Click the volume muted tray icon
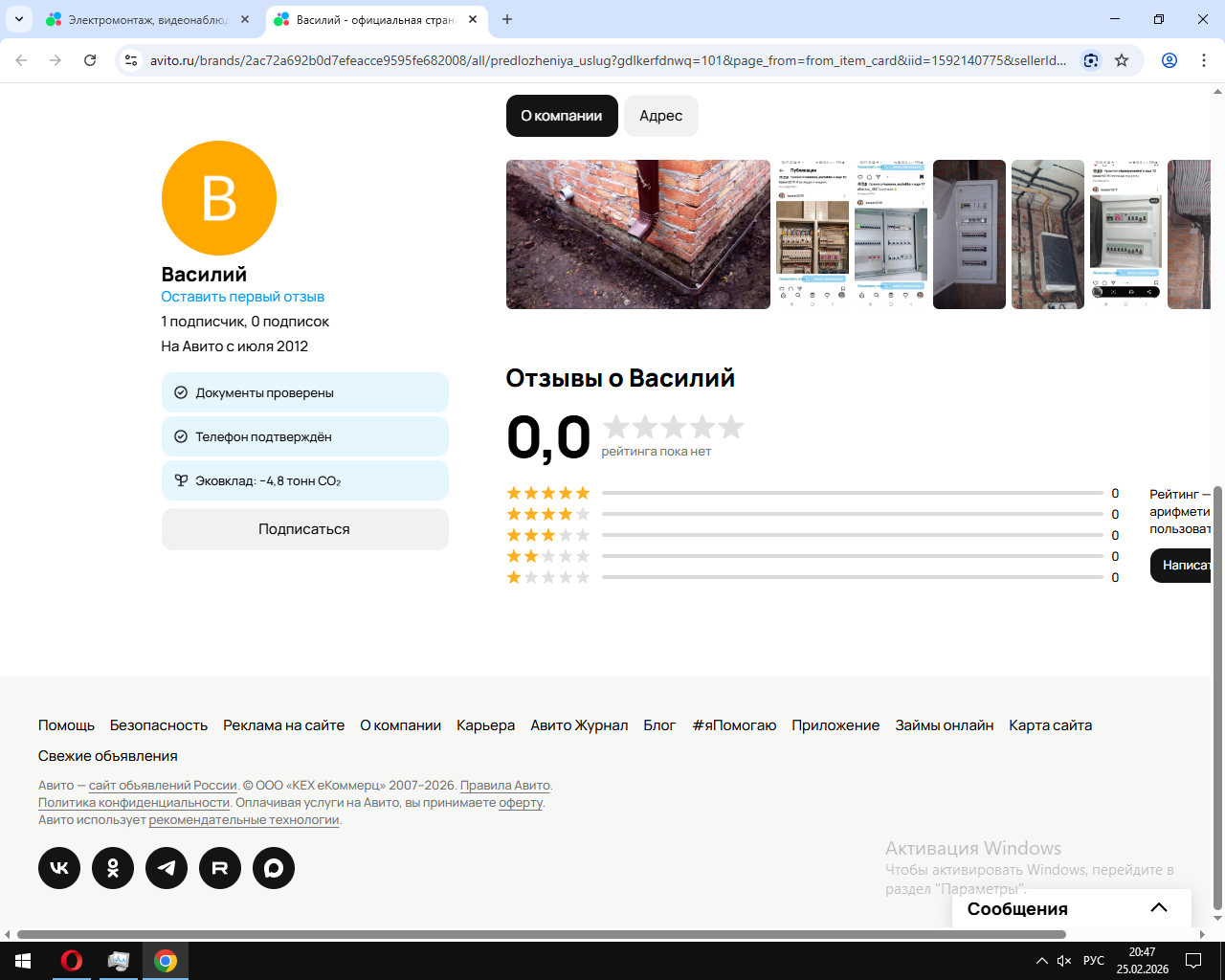This screenshot has height=980, width=1225. [x=1064, y=961]
